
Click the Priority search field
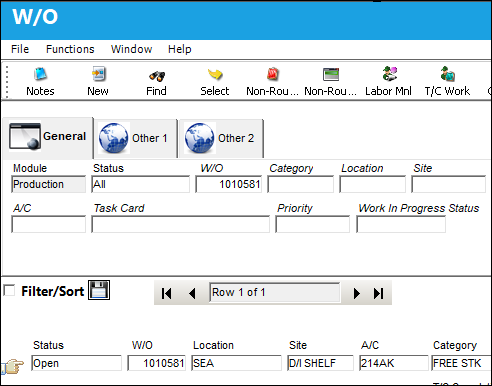coord(313,224)
